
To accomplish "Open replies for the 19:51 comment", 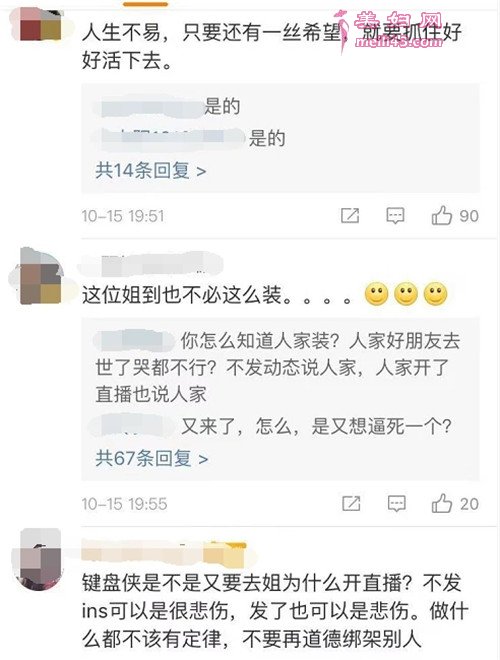I will coord(395,216).
